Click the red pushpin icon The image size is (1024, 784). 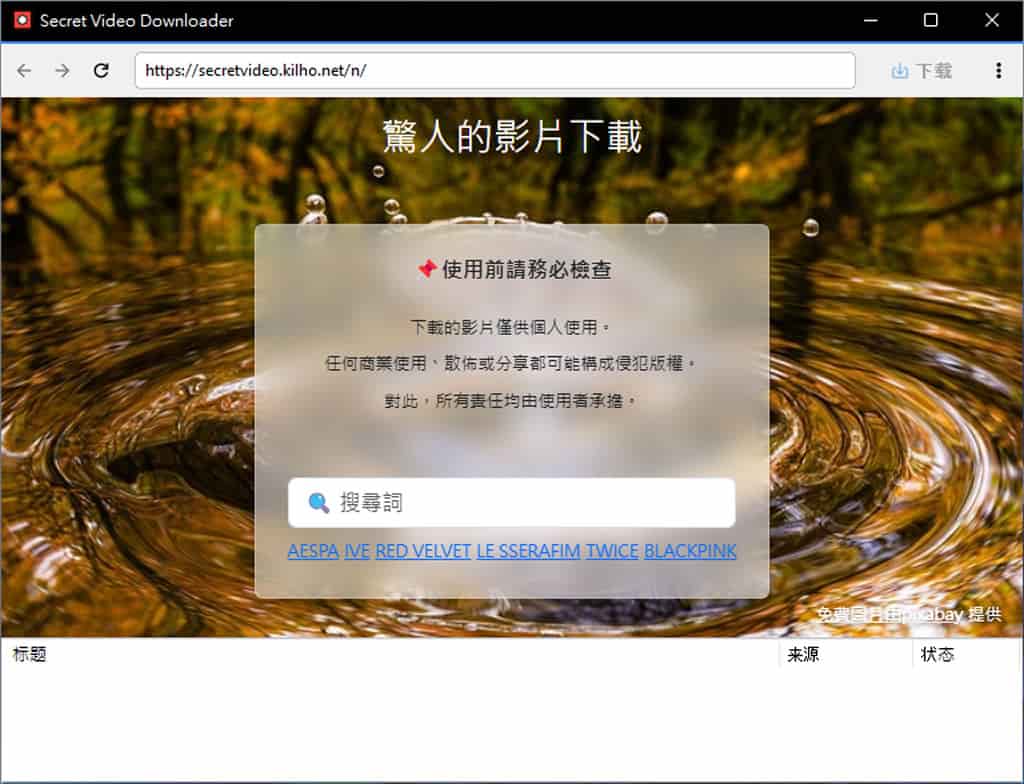(x=426, y=269)
